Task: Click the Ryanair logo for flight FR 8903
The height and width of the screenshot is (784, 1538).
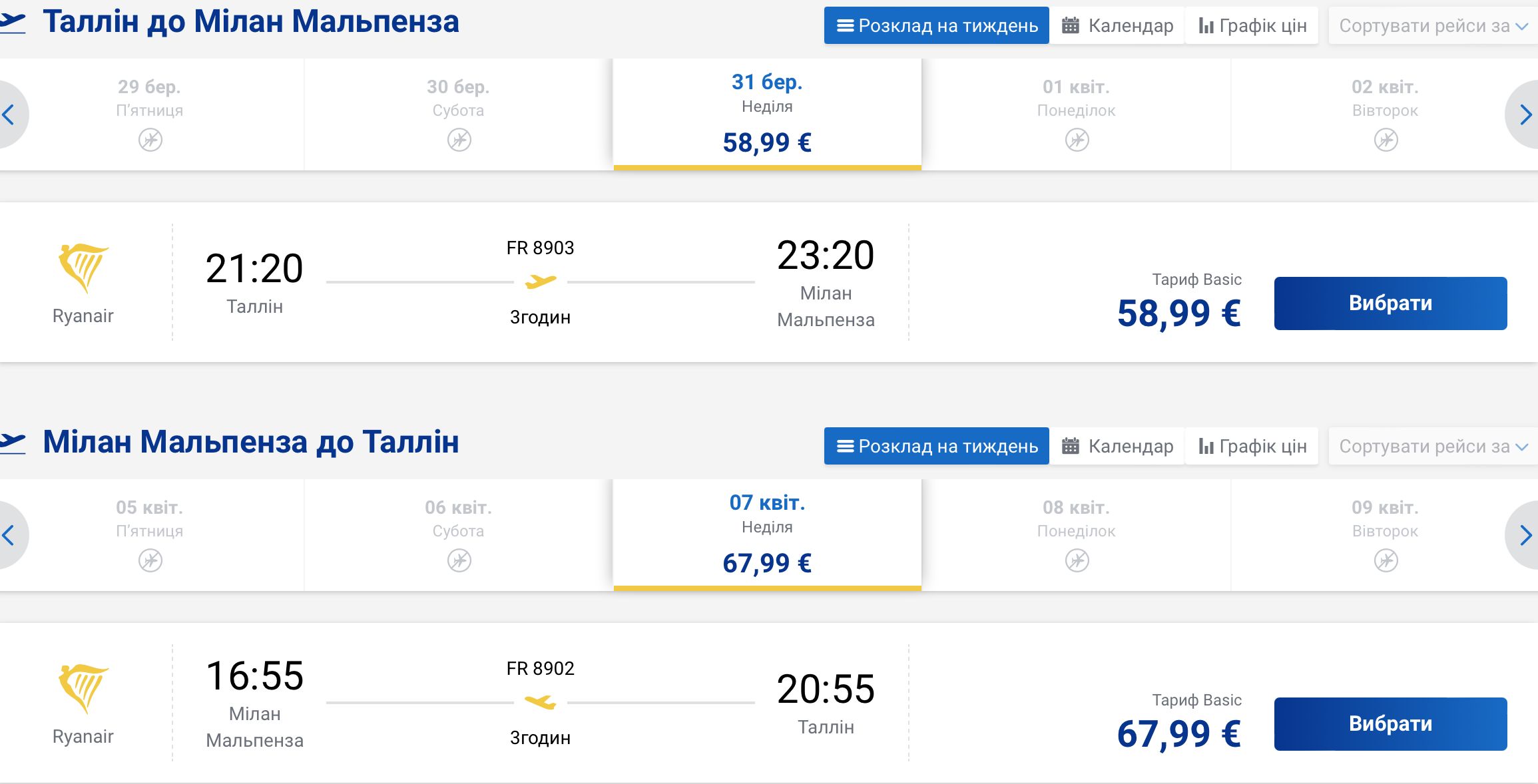Action: [83, 268]
